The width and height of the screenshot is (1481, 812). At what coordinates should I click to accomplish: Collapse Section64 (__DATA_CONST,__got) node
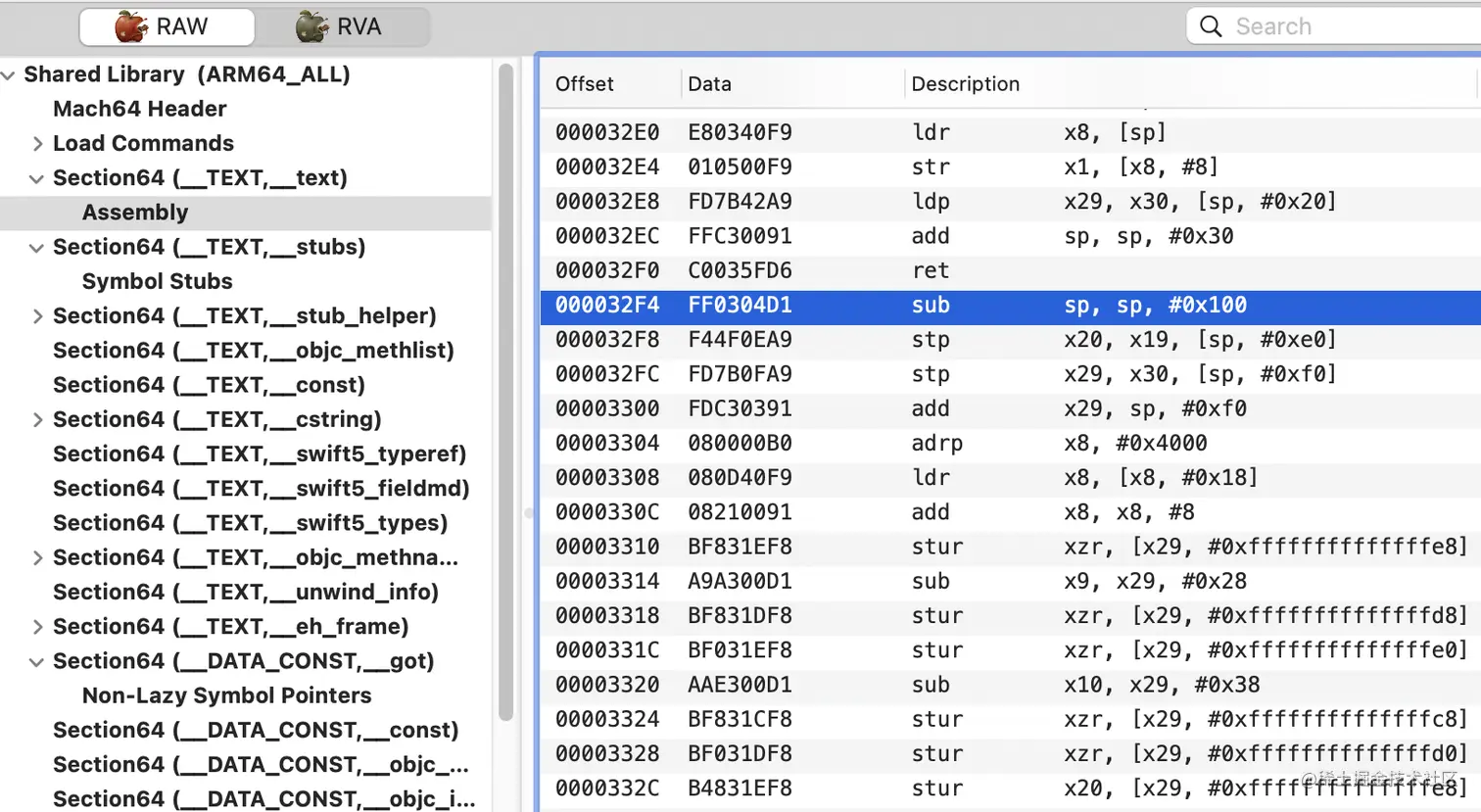click(x=37, y=662)
